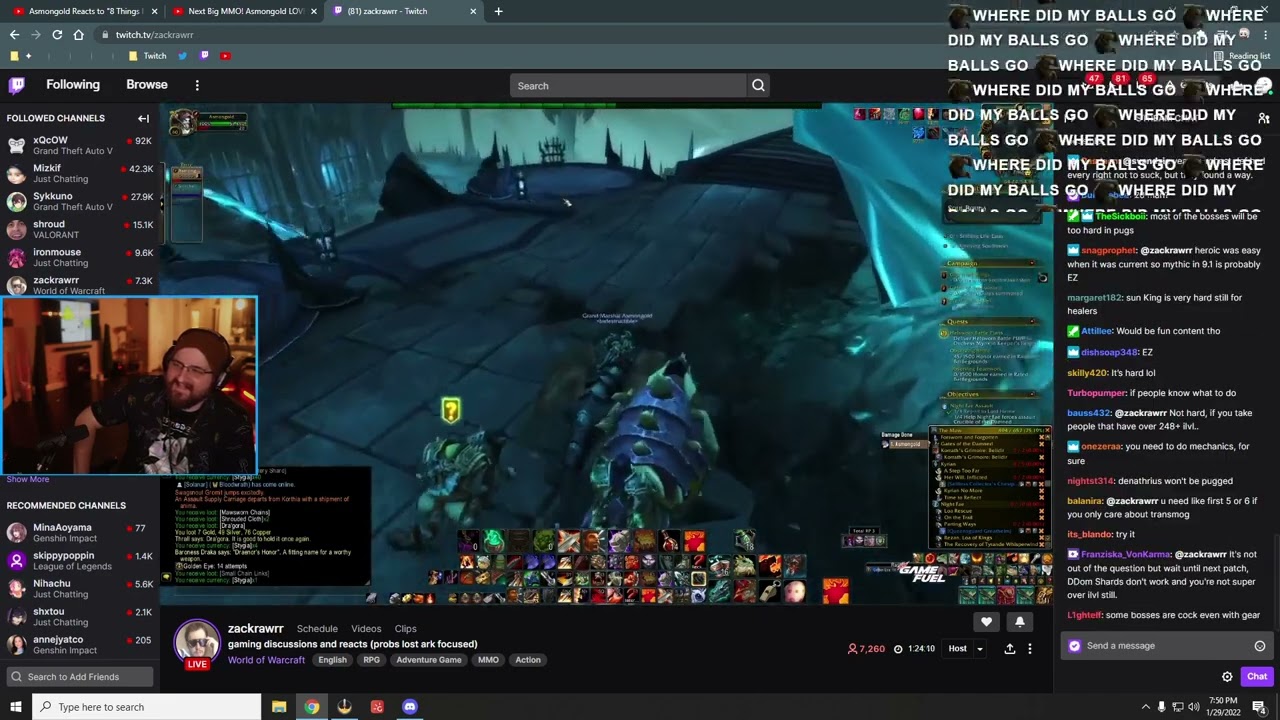This screenshot has height=720, width=1280.
Task: Switch to Next Big MMO YouTube tab
Action: (x=243, y=11)
